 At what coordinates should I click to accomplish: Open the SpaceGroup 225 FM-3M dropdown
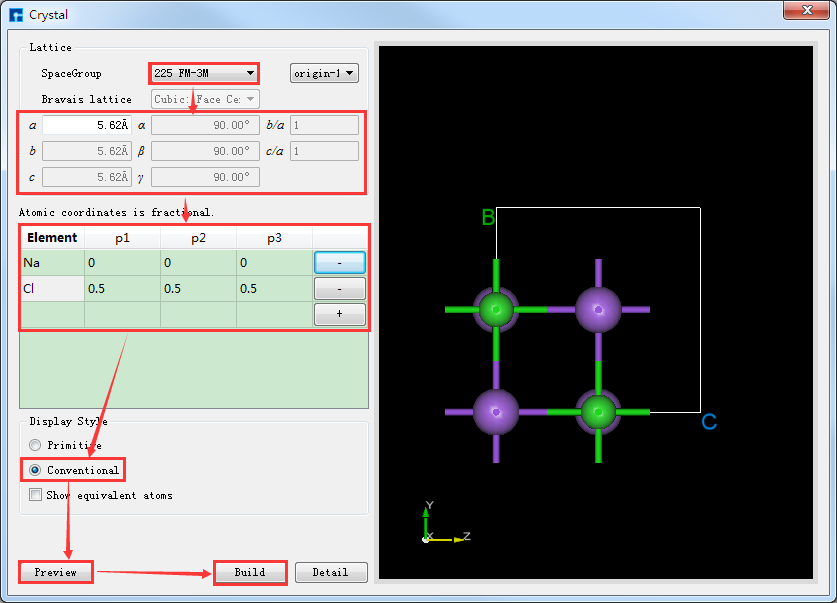(x=204, y=73)
